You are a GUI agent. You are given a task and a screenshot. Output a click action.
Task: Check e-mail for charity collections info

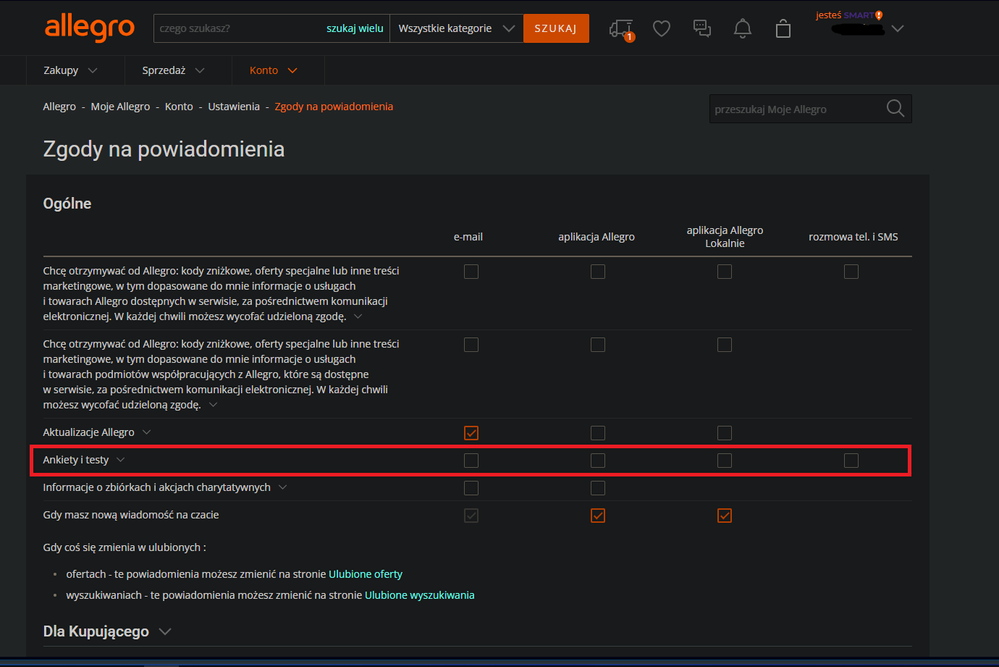[x=471, y=488]
